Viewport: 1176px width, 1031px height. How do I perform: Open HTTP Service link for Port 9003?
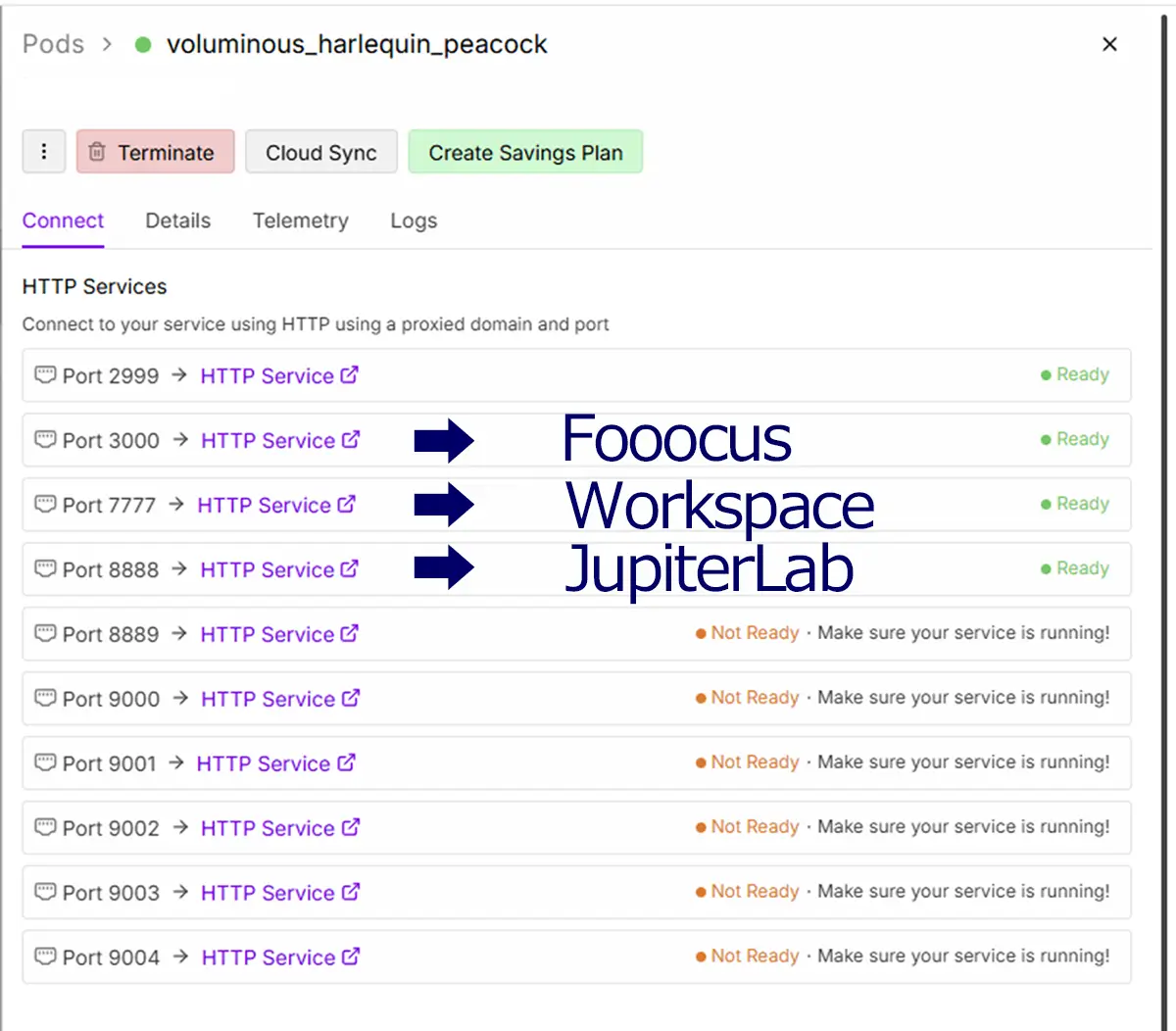(268, 893)
